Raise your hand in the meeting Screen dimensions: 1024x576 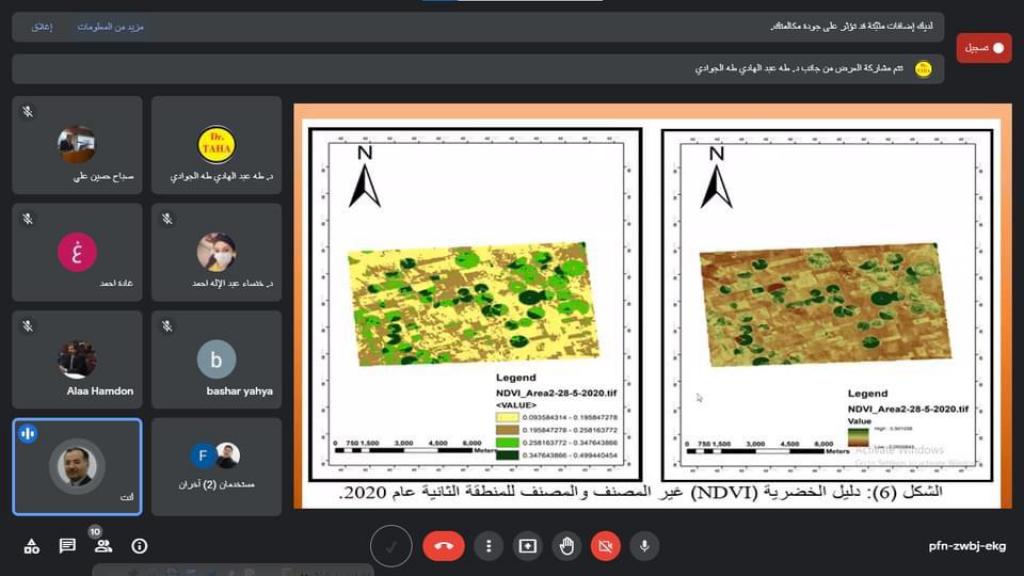pyautogui.click(x=566, y=546)
